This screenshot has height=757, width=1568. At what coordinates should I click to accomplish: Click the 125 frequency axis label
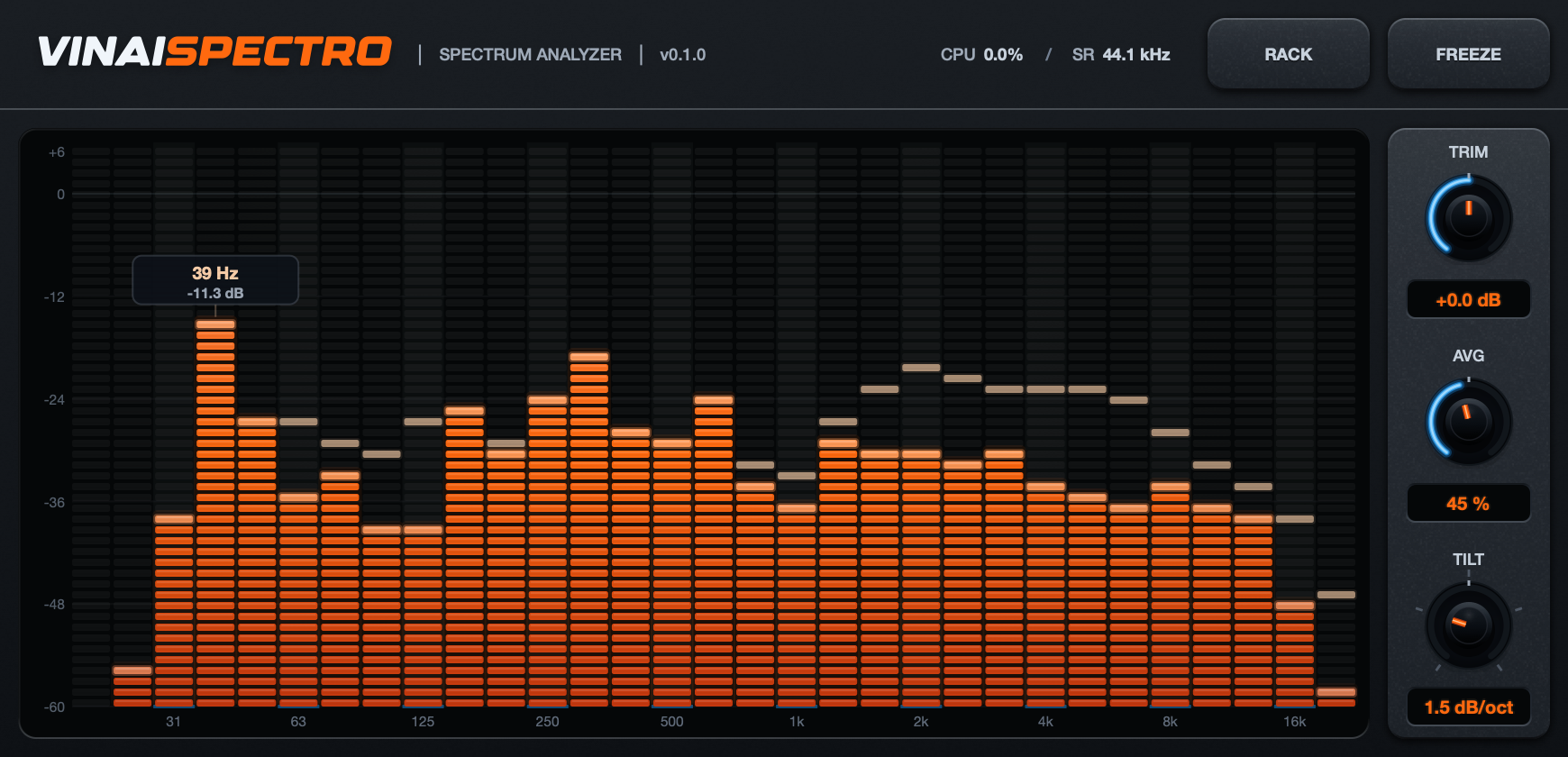tap(423, 722)
